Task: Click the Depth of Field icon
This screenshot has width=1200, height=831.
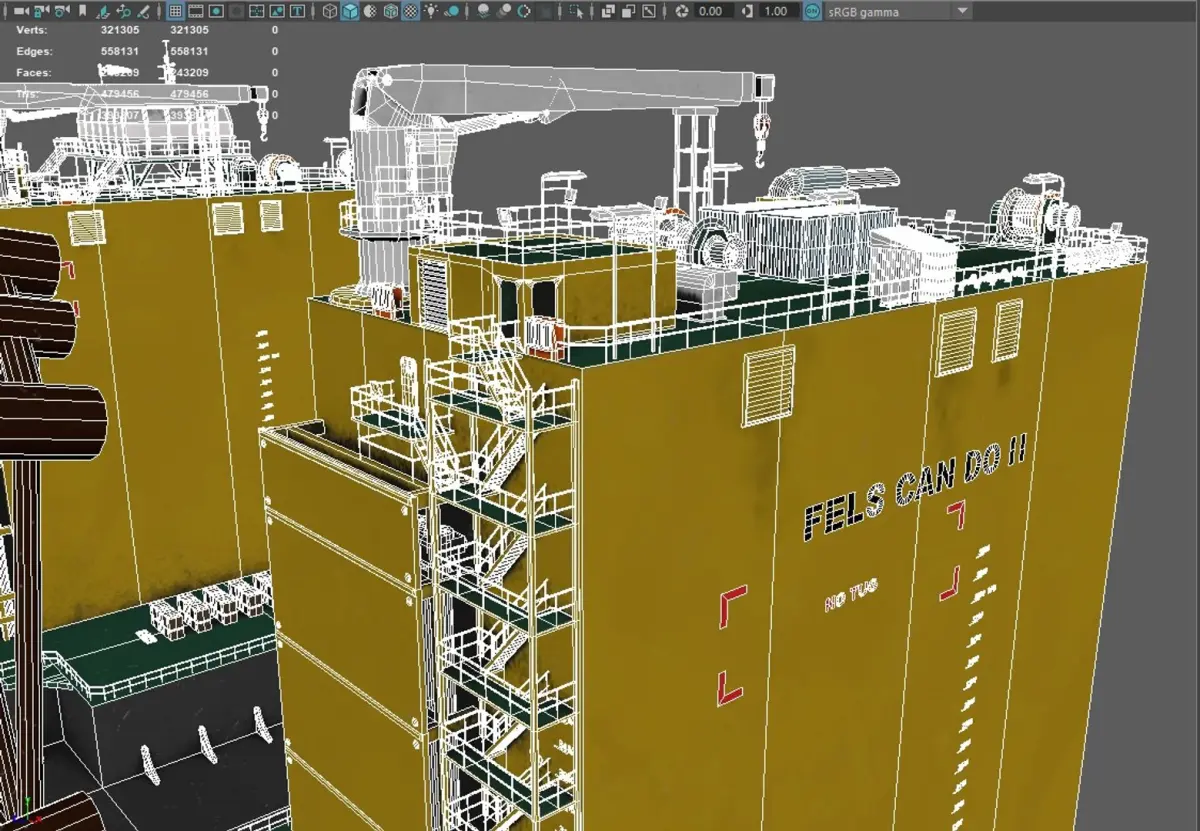Action: [545, 11]
